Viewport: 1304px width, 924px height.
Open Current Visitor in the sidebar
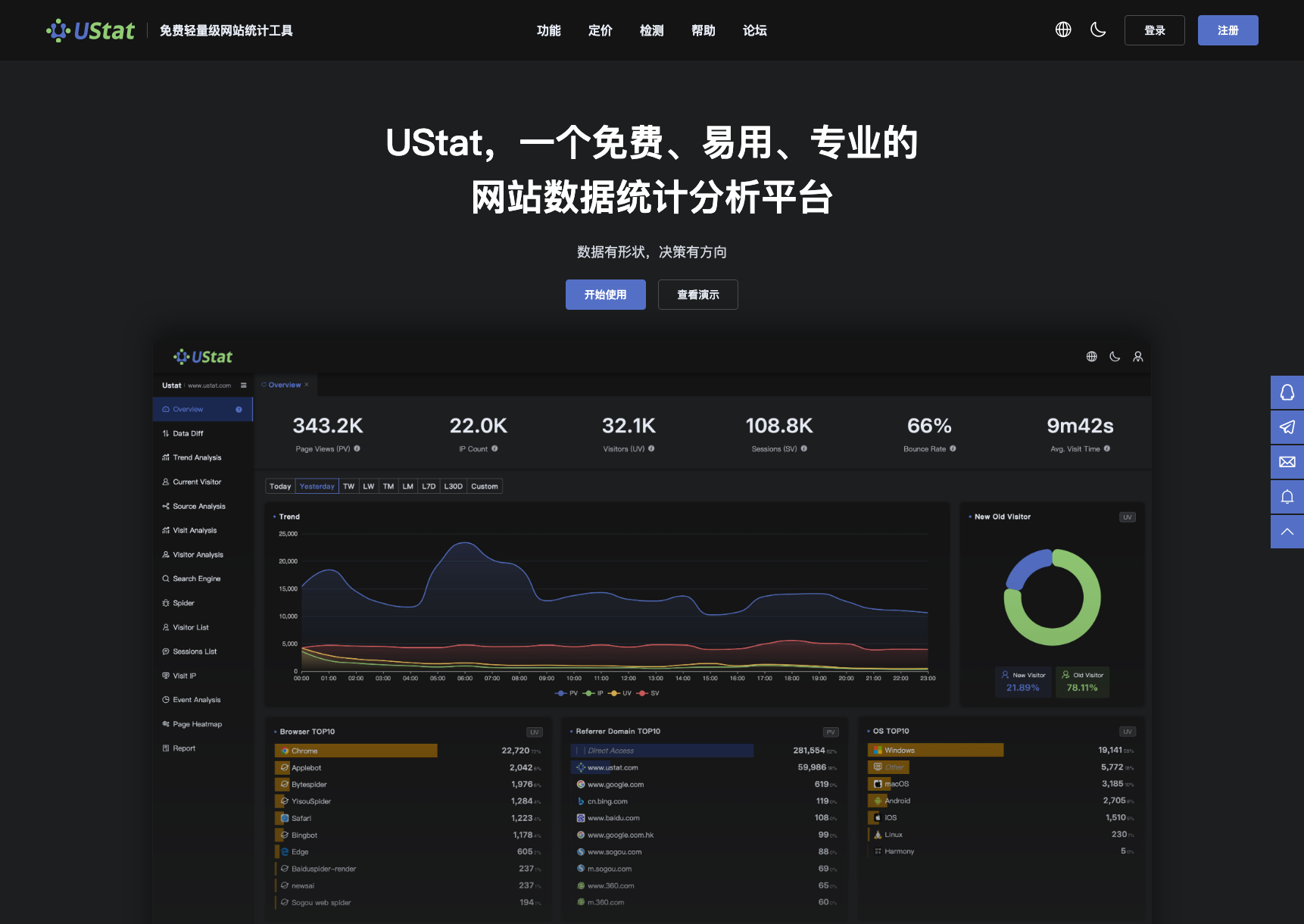pos(202,482)
